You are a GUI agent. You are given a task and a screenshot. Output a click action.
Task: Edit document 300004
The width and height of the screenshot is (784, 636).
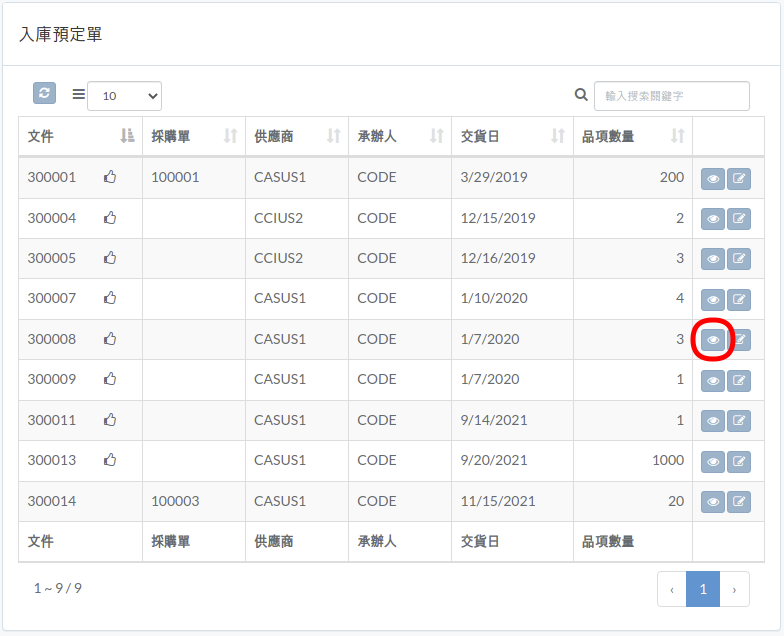738,218
